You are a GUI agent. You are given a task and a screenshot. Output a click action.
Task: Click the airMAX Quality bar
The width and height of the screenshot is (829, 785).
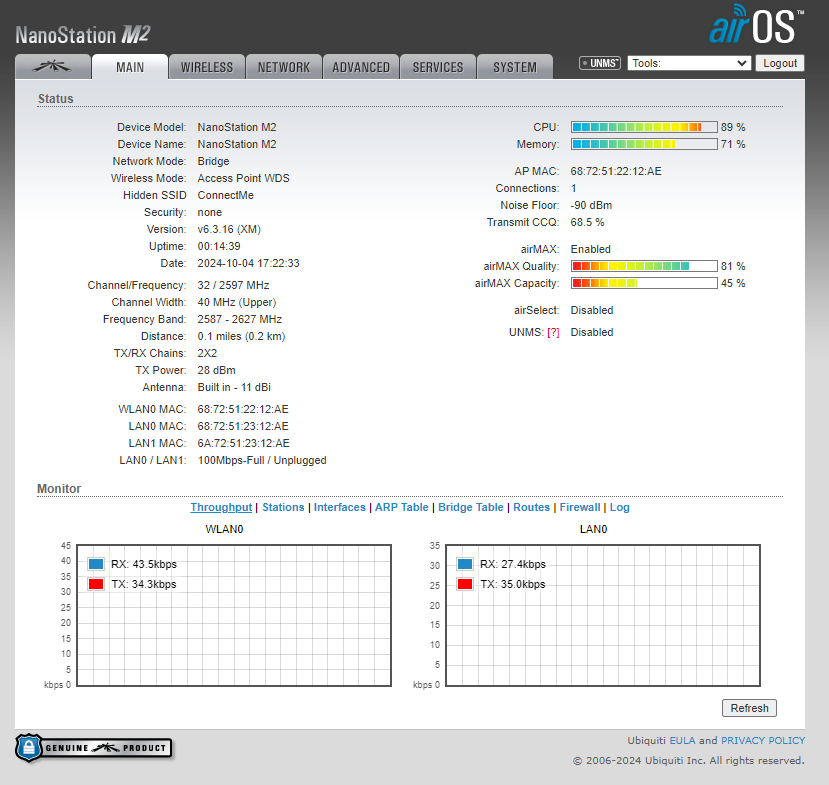tap(644, 266)
